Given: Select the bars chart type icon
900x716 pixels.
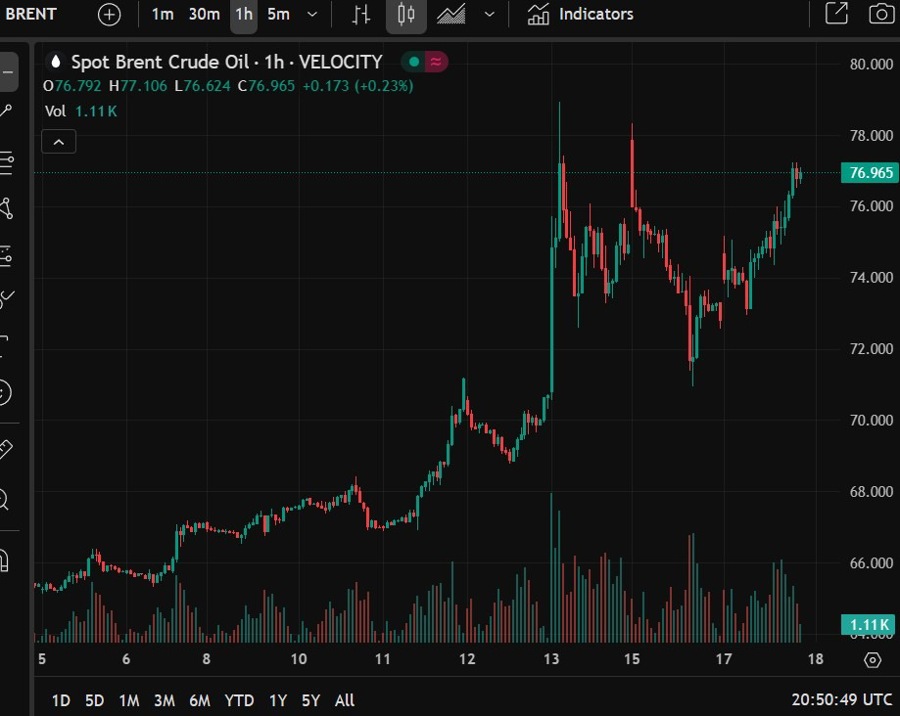Looking at the screenshot, I should click(361, 15).
